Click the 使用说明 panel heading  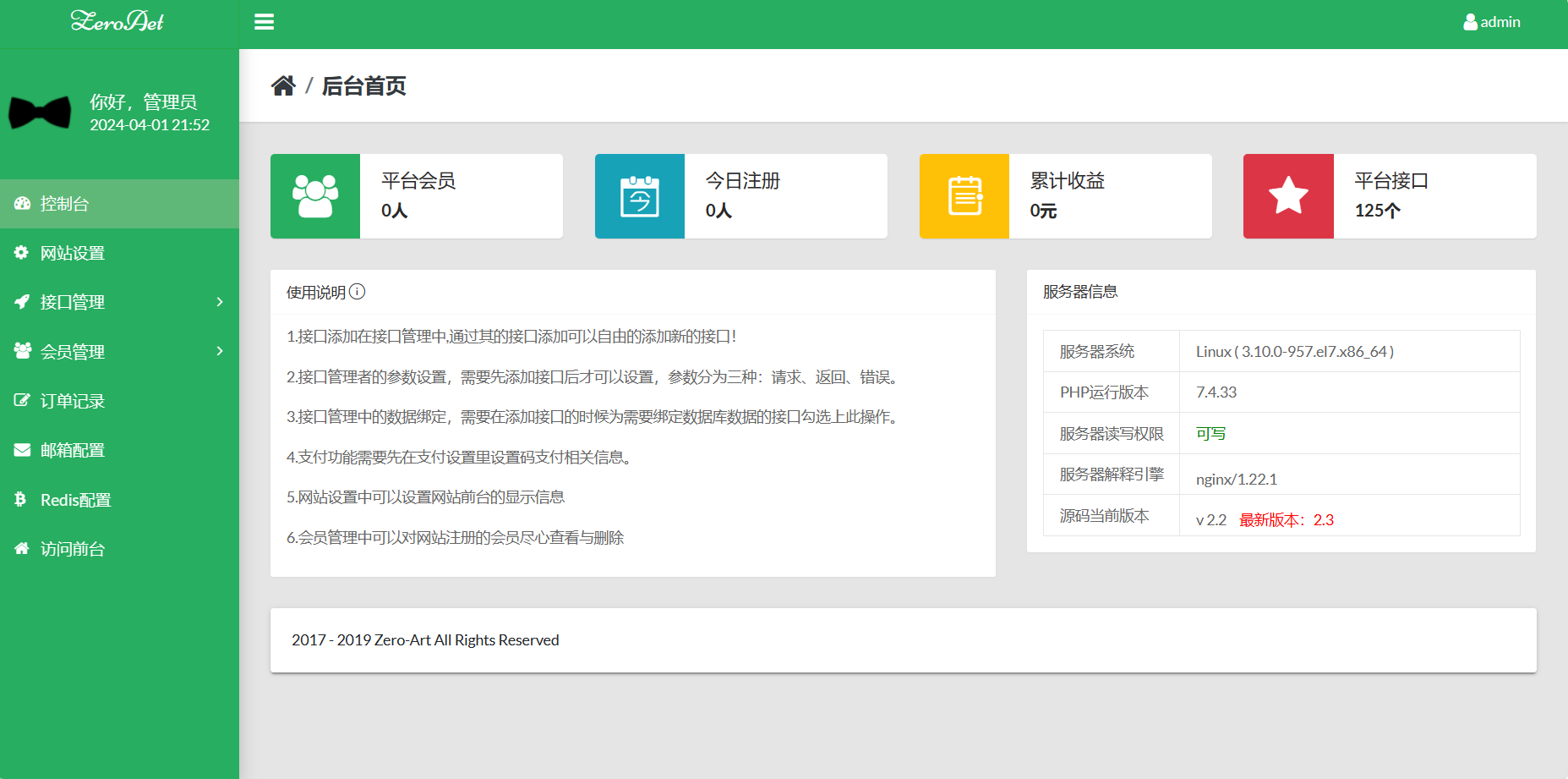click(x=316, y=293)
